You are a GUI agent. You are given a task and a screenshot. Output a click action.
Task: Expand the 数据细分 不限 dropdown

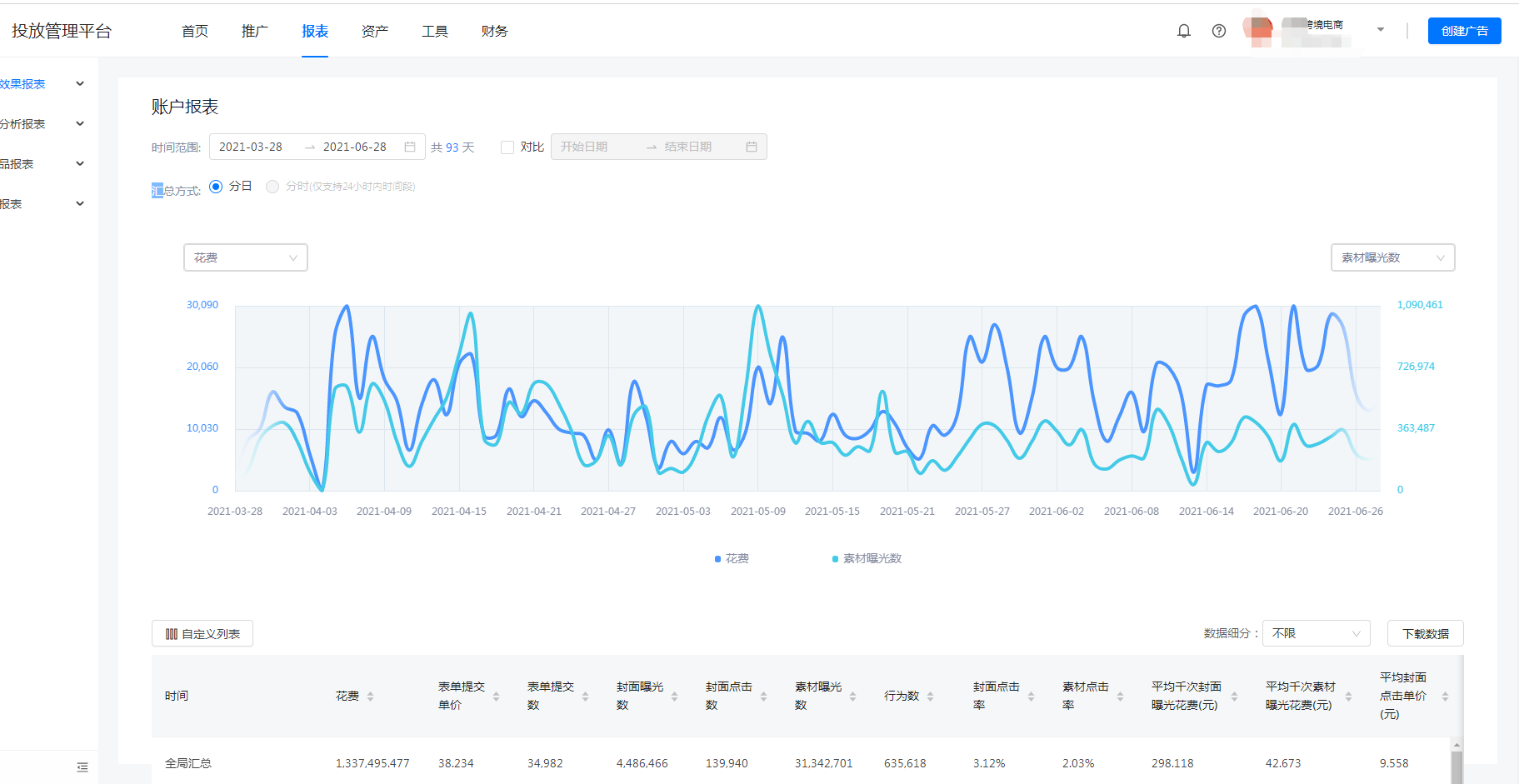point(1316,633)
